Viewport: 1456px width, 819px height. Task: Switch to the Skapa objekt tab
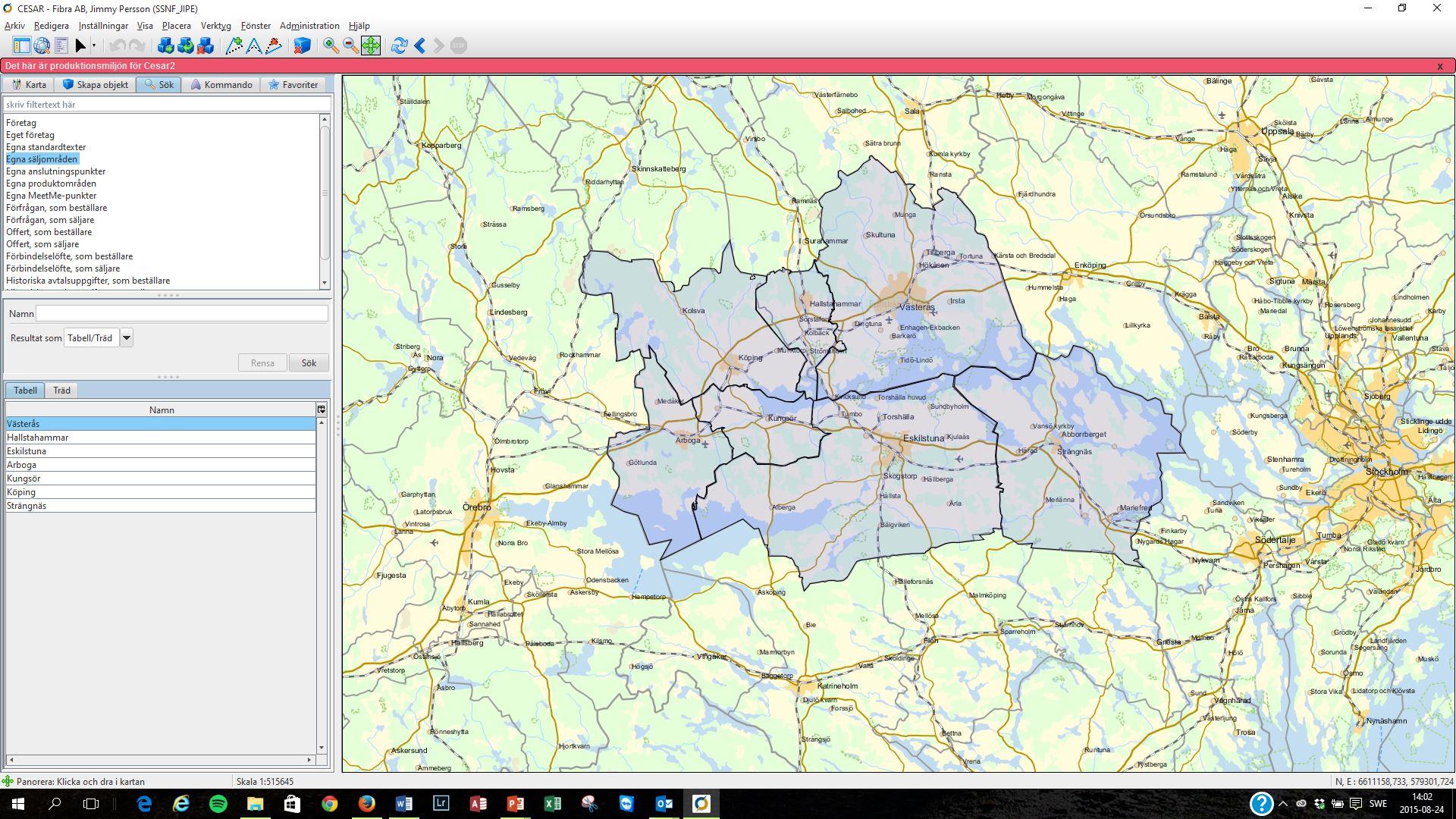(96, 85)
